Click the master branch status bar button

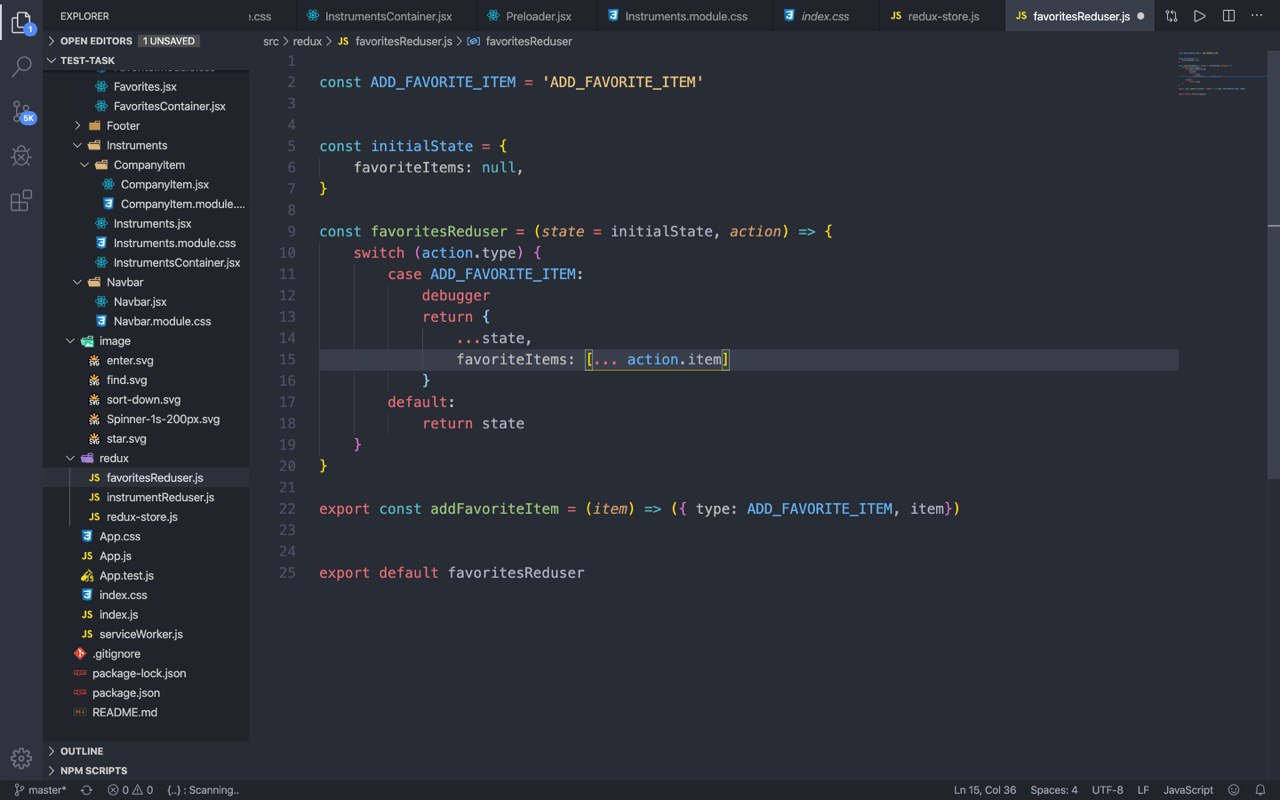coord(40,790)
